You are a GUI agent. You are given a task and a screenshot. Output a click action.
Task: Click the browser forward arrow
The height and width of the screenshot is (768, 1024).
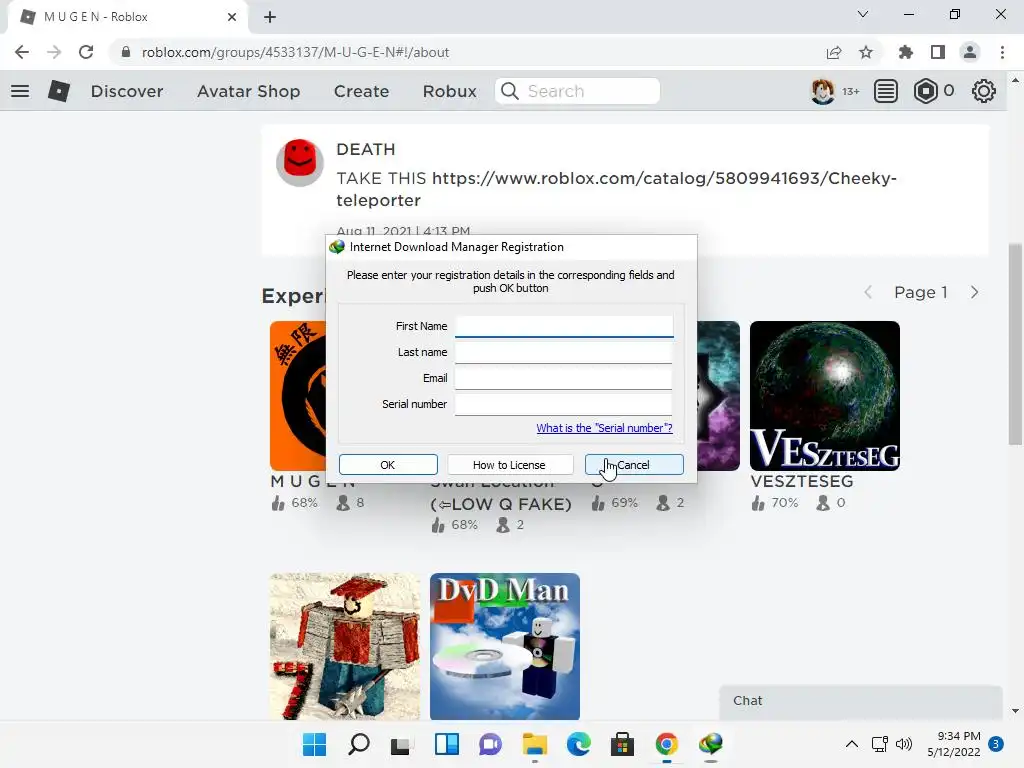point(54,52)
